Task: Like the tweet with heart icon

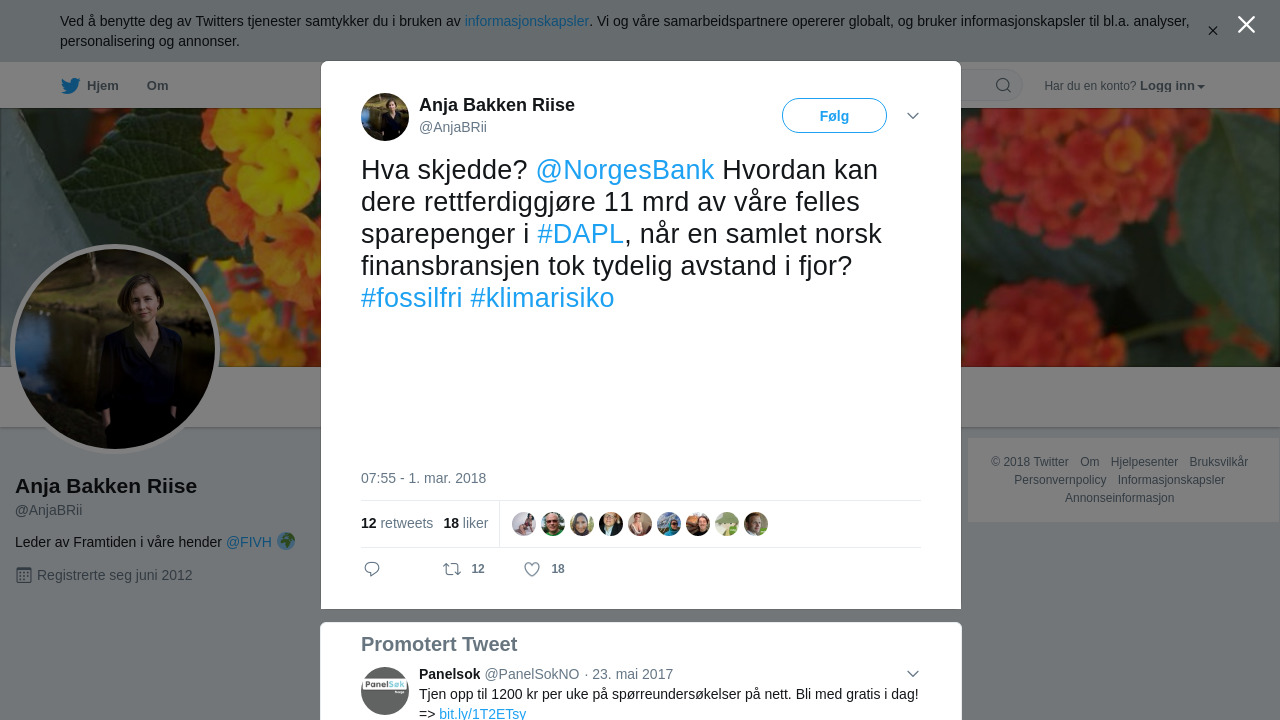Action: pos(532,569)
